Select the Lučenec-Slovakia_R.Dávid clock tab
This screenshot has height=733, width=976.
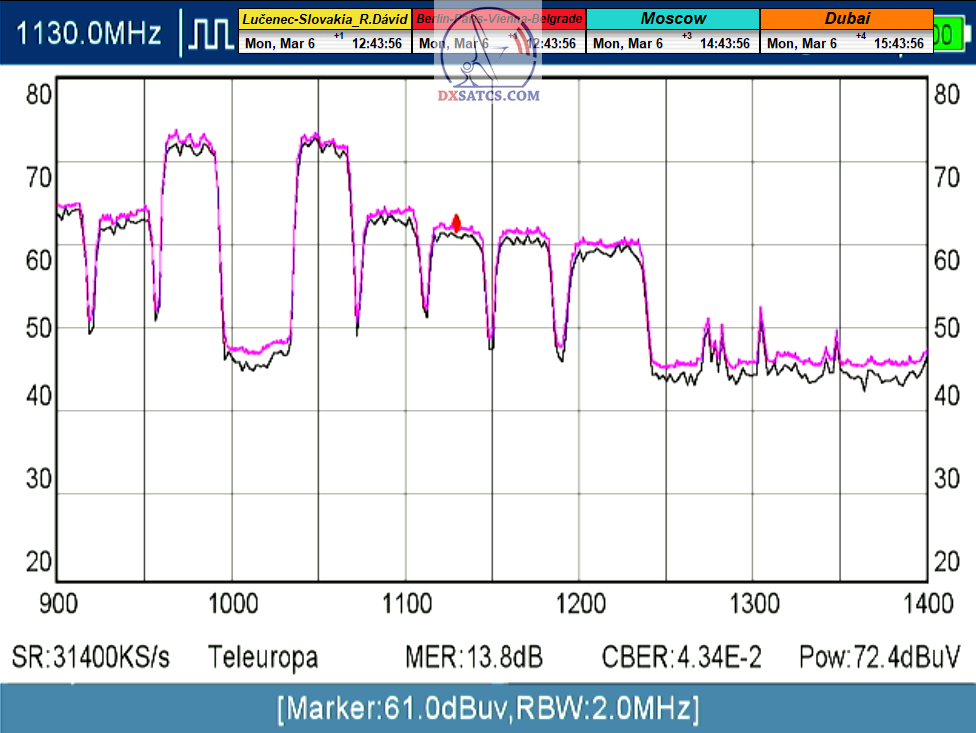[x=324, y=19]
